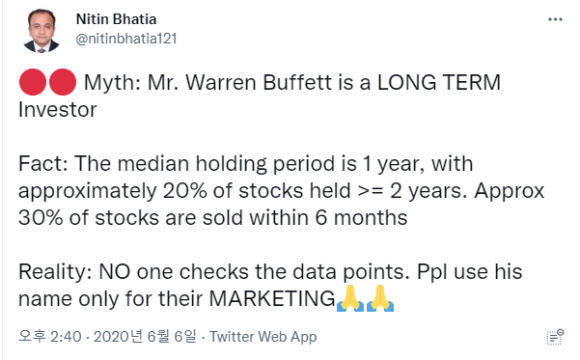Click the word Investor
Image resolution: width=580 pixels, height=360 pixels.
click(58, 110)
